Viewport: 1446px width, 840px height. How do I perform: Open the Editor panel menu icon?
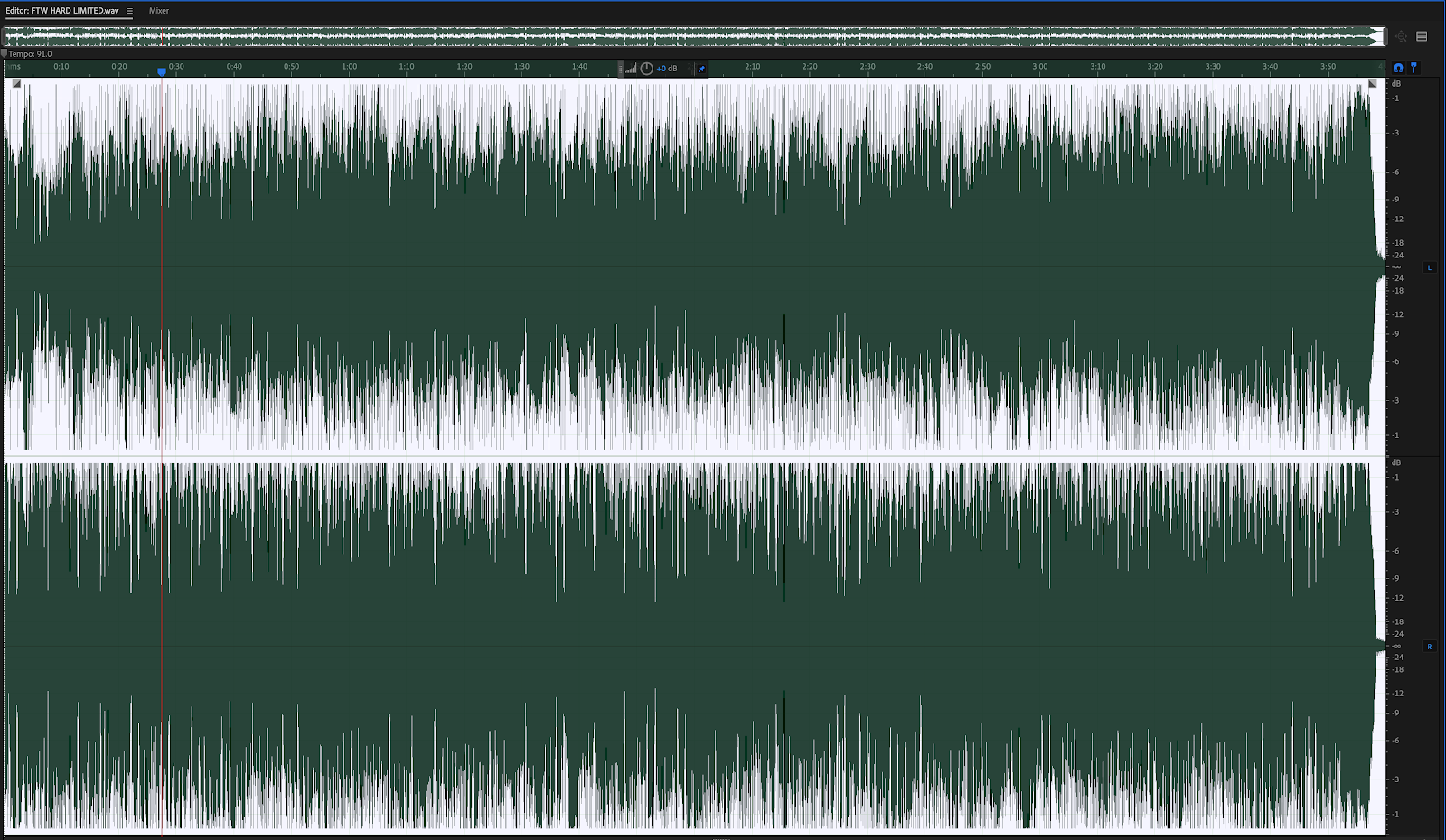click(x=129, y=11)
